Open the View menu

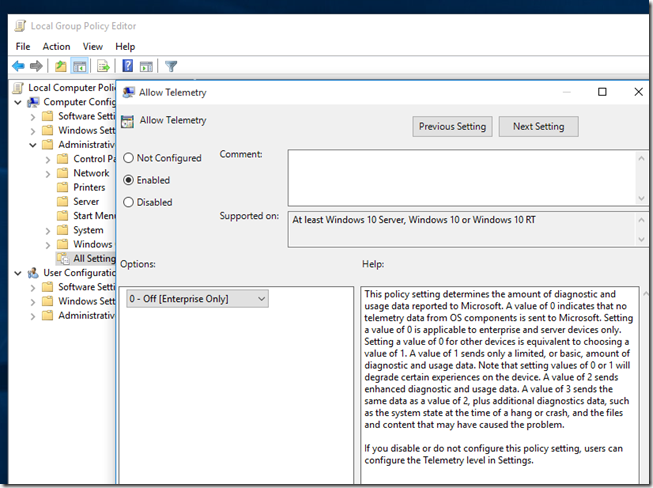[x=92, y=46]
